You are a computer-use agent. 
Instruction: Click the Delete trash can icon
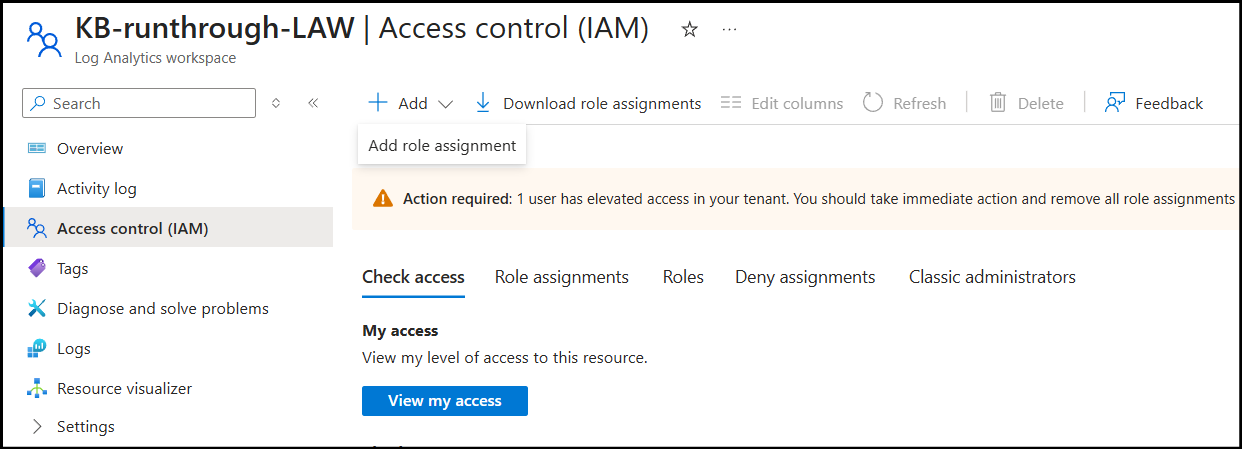point(997,103)
